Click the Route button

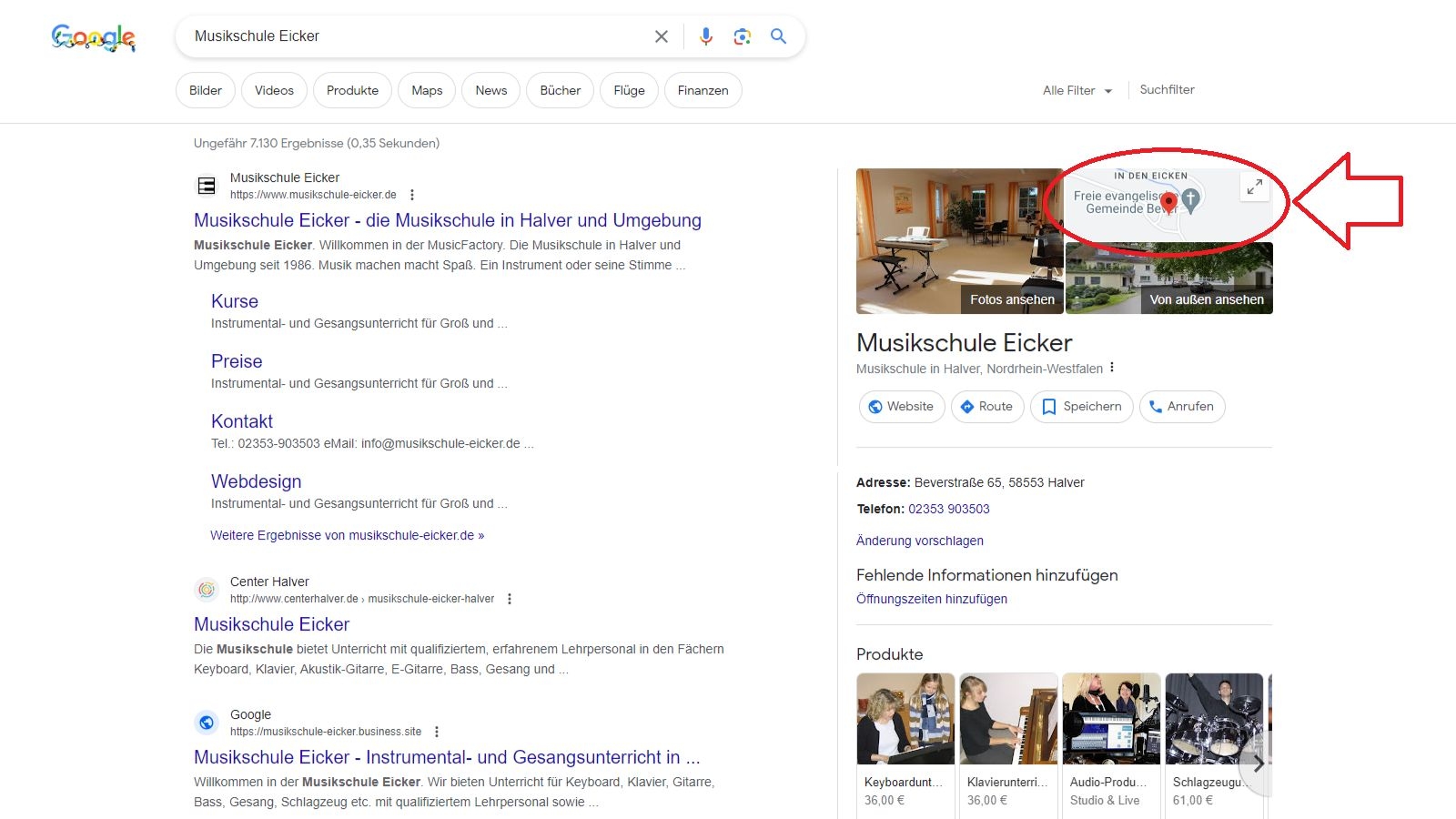point(987,407)
